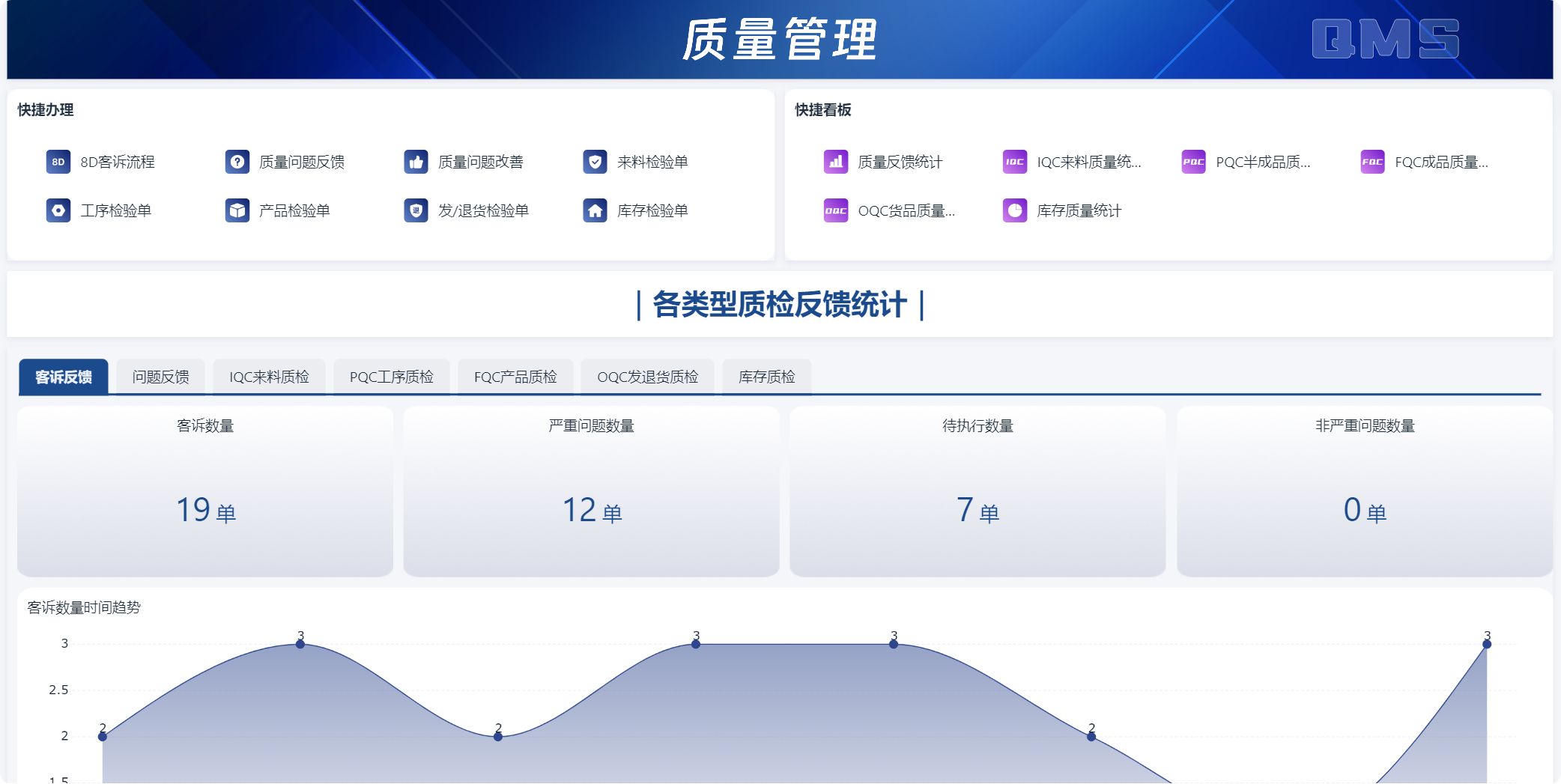Switch to the OQC发退货质检 tab
This screenshot has width=1561, height=784.
coord(647,377)
